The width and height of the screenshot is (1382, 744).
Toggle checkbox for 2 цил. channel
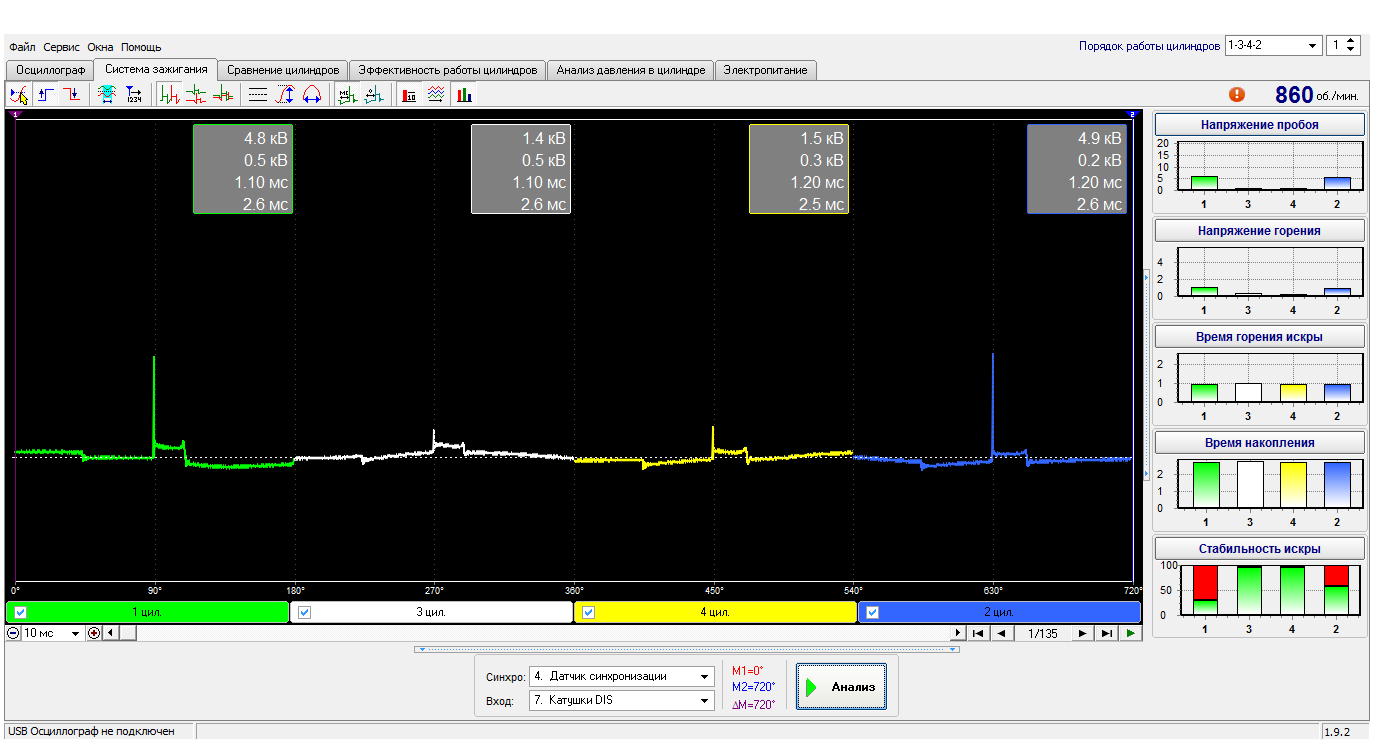pyautogui.click(x=873, y=612)
